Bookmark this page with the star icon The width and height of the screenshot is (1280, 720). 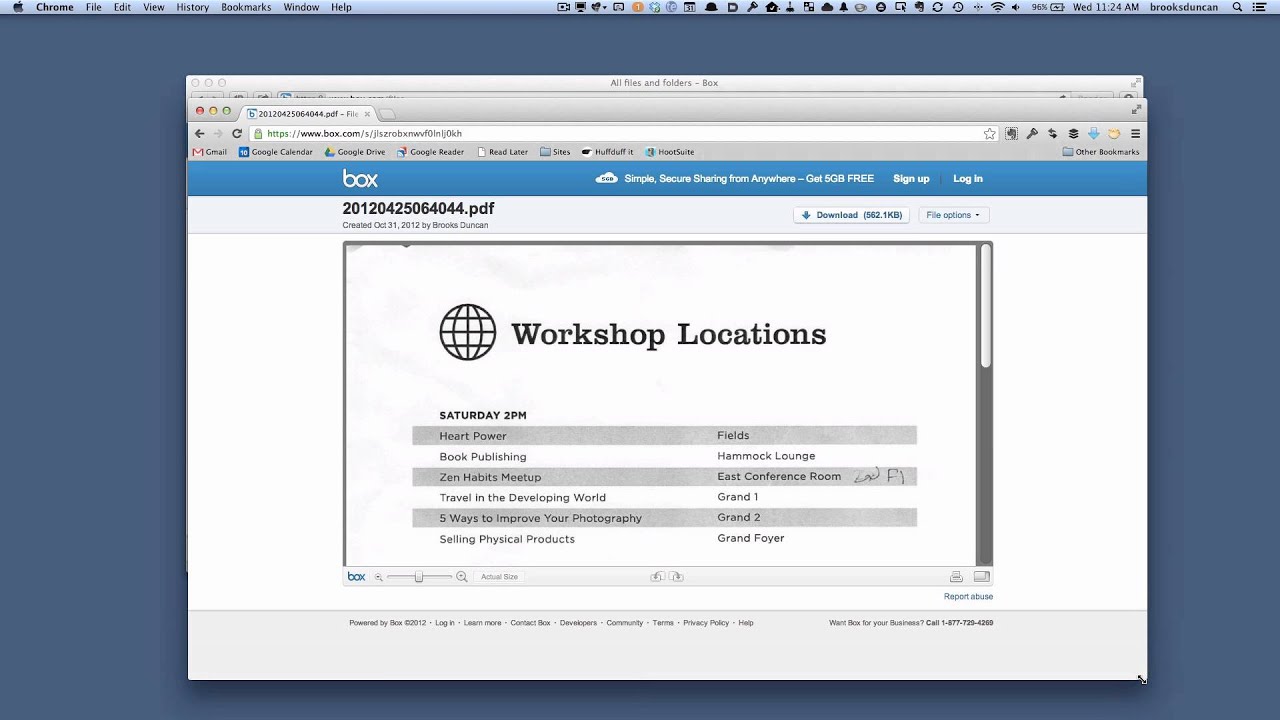coord(990,133)
